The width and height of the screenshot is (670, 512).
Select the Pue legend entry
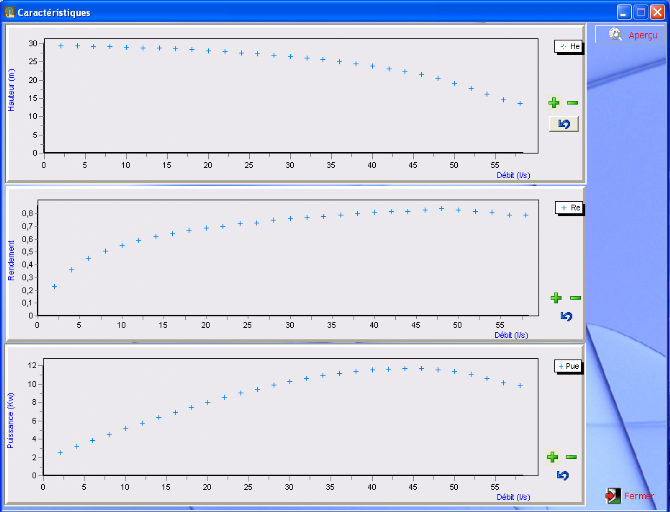tap(568, 366)
